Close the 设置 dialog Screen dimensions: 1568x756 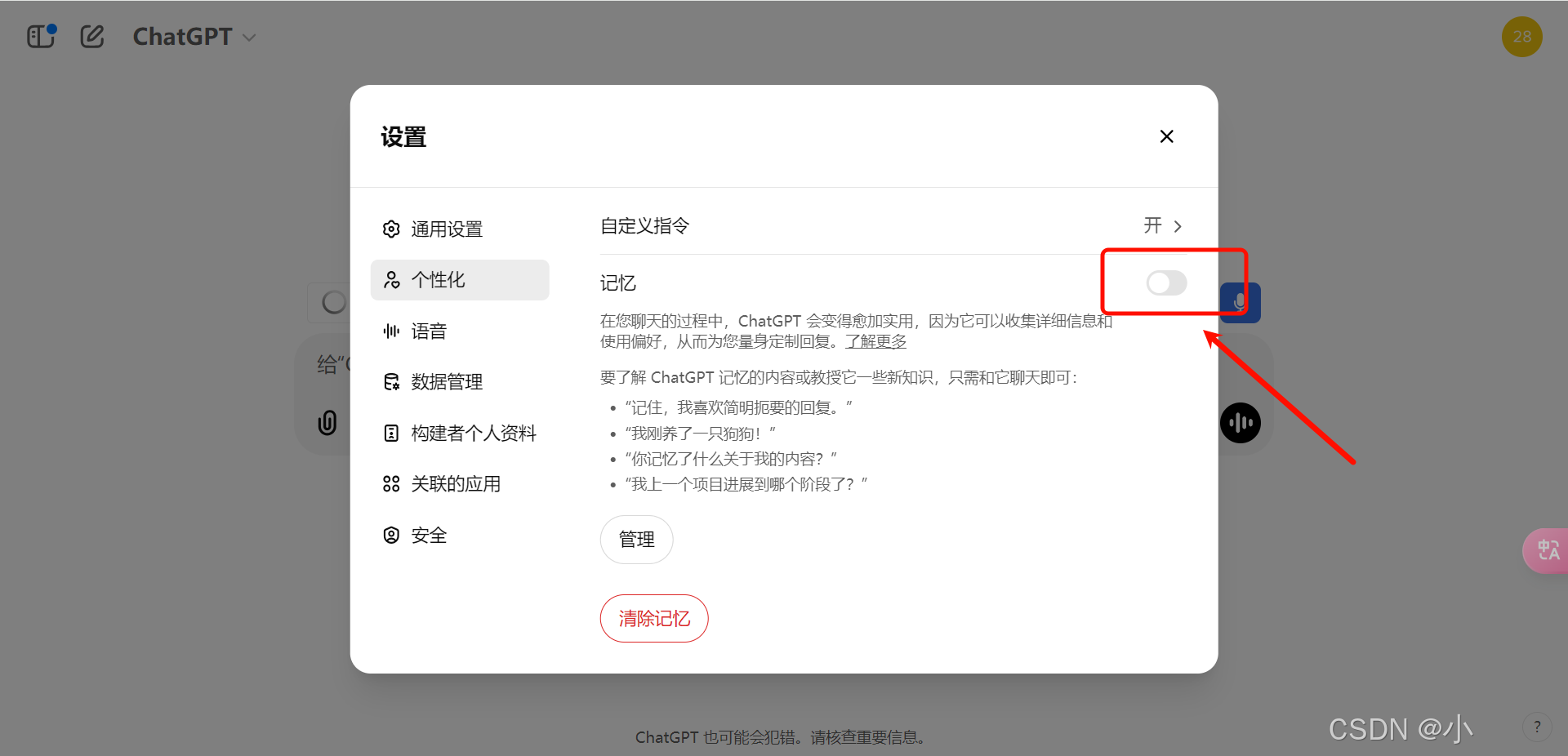pos(1166,136)
